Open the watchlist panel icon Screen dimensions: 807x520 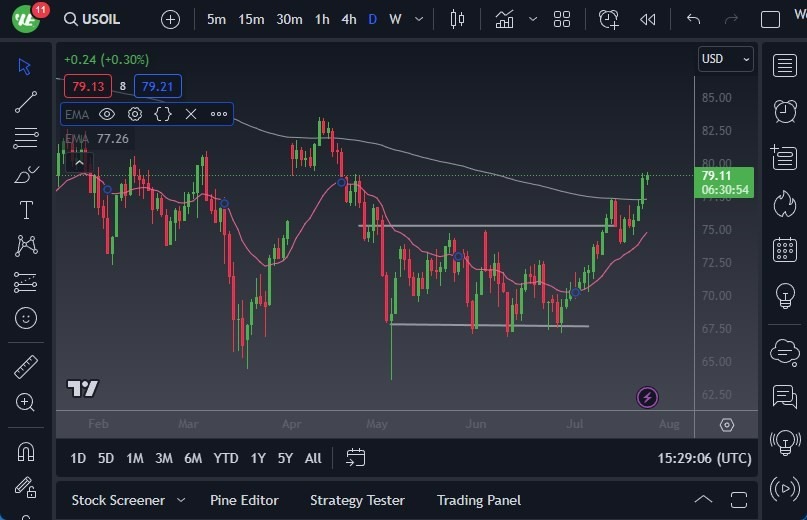coord(785,65)
